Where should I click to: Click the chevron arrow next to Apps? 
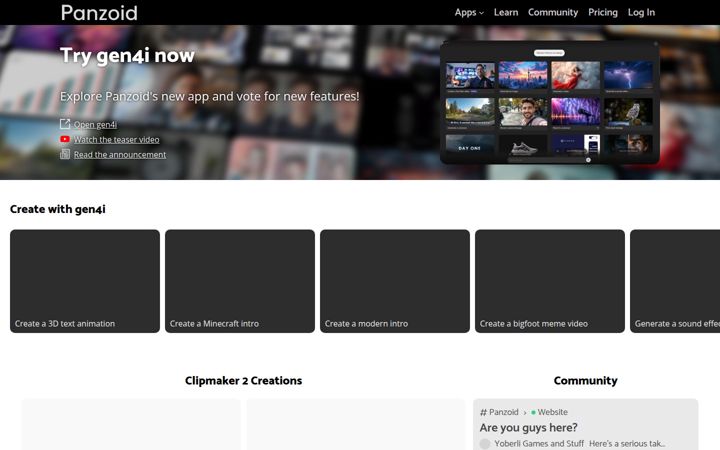click(481, 13)
